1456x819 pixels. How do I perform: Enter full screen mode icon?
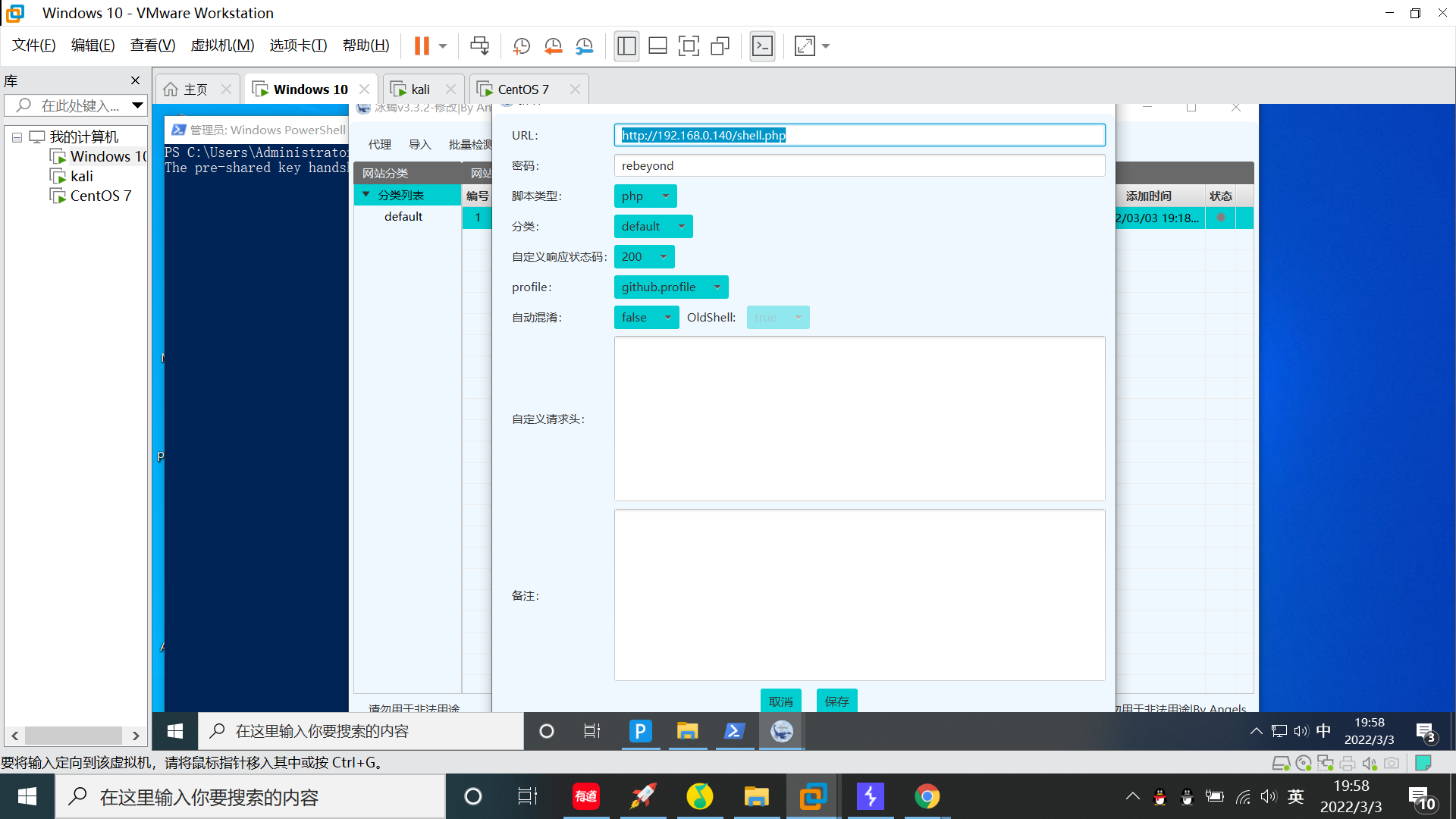[x=689, y=46]
